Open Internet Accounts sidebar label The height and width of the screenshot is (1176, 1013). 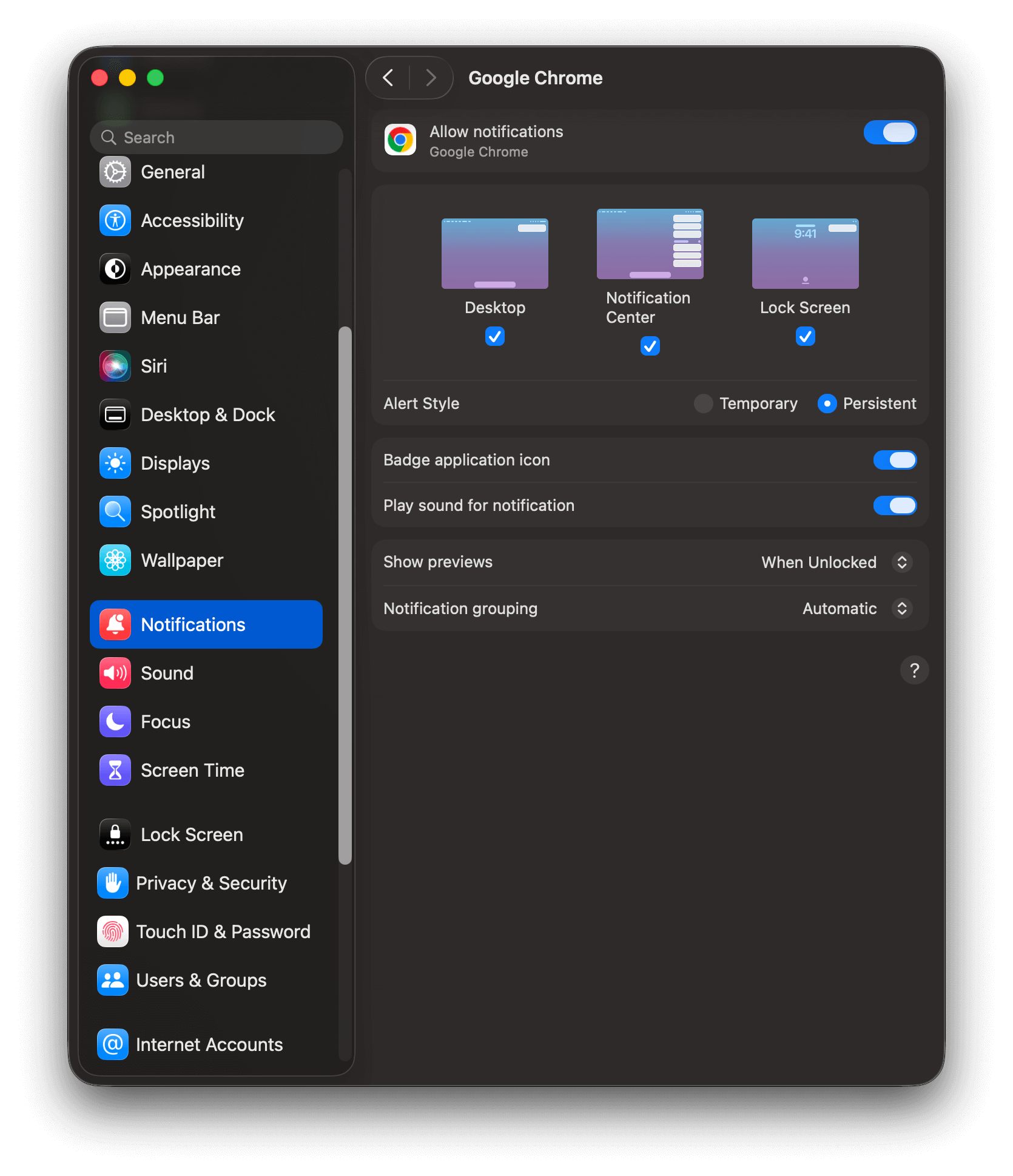[x=209, y=1045]
